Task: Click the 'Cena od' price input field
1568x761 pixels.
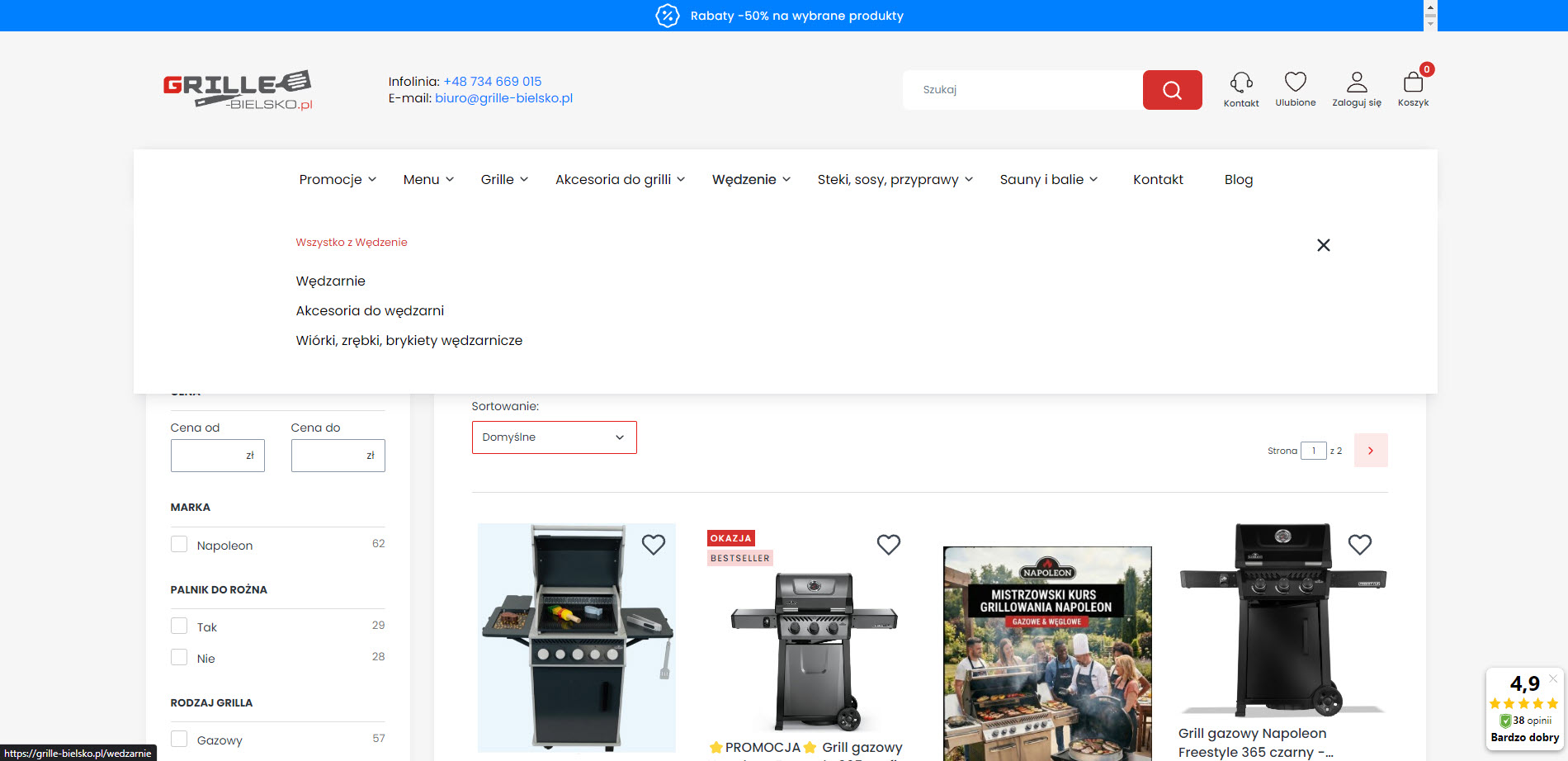Action: pos(217,455)
